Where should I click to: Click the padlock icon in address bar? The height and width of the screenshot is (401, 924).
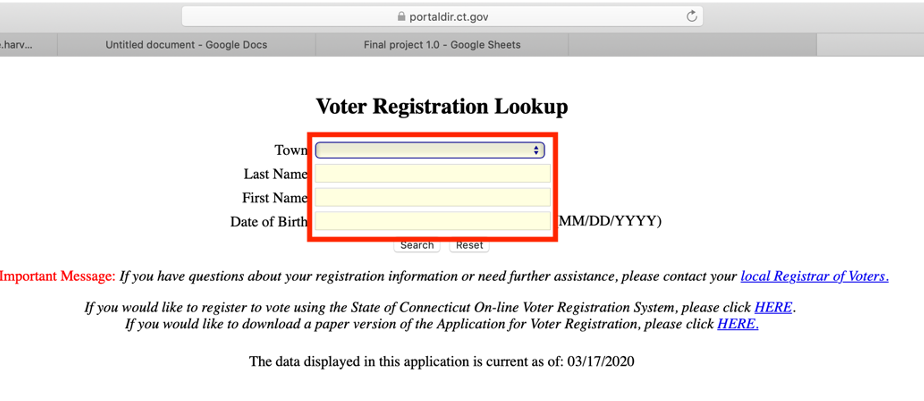point(401,17)
